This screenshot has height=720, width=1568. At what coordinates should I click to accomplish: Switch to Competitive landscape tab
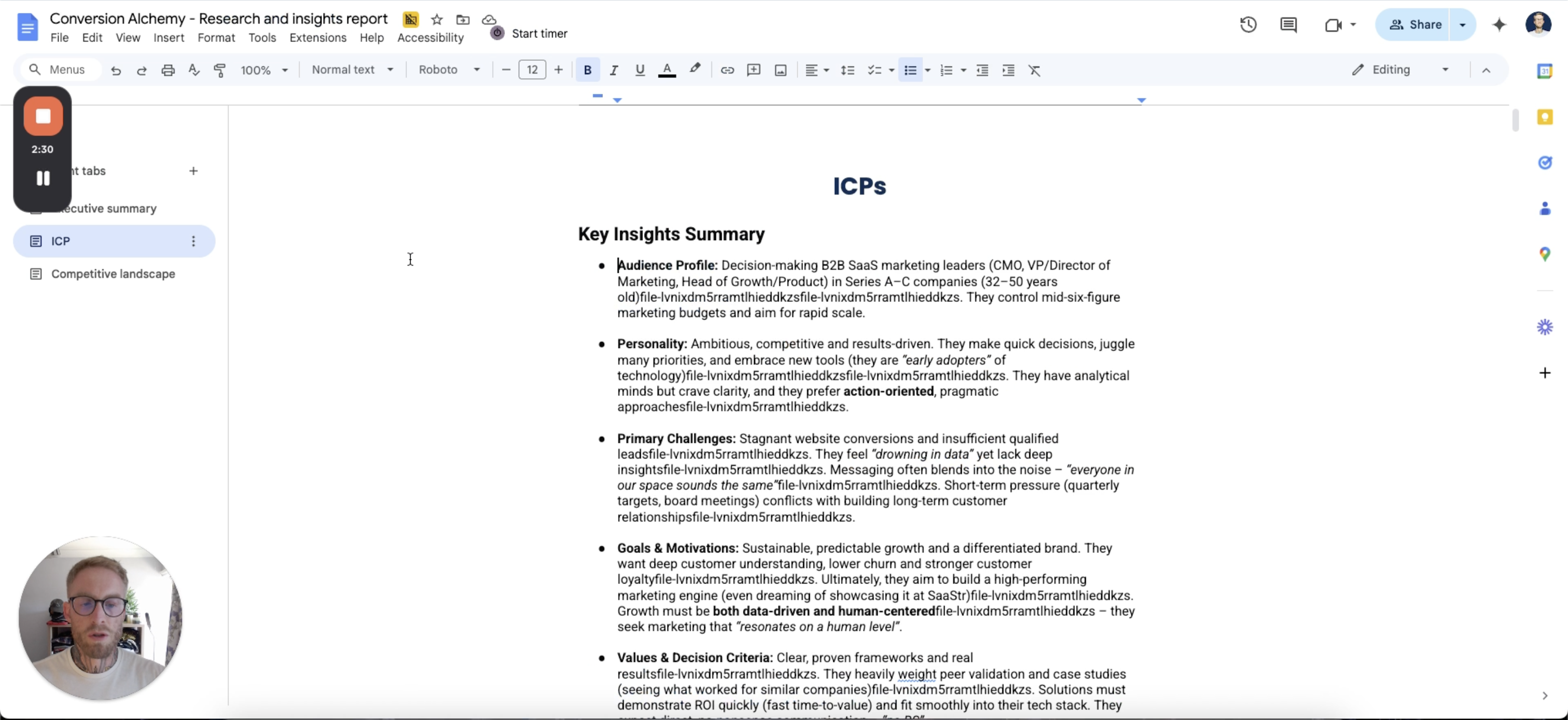coord(113,274)
